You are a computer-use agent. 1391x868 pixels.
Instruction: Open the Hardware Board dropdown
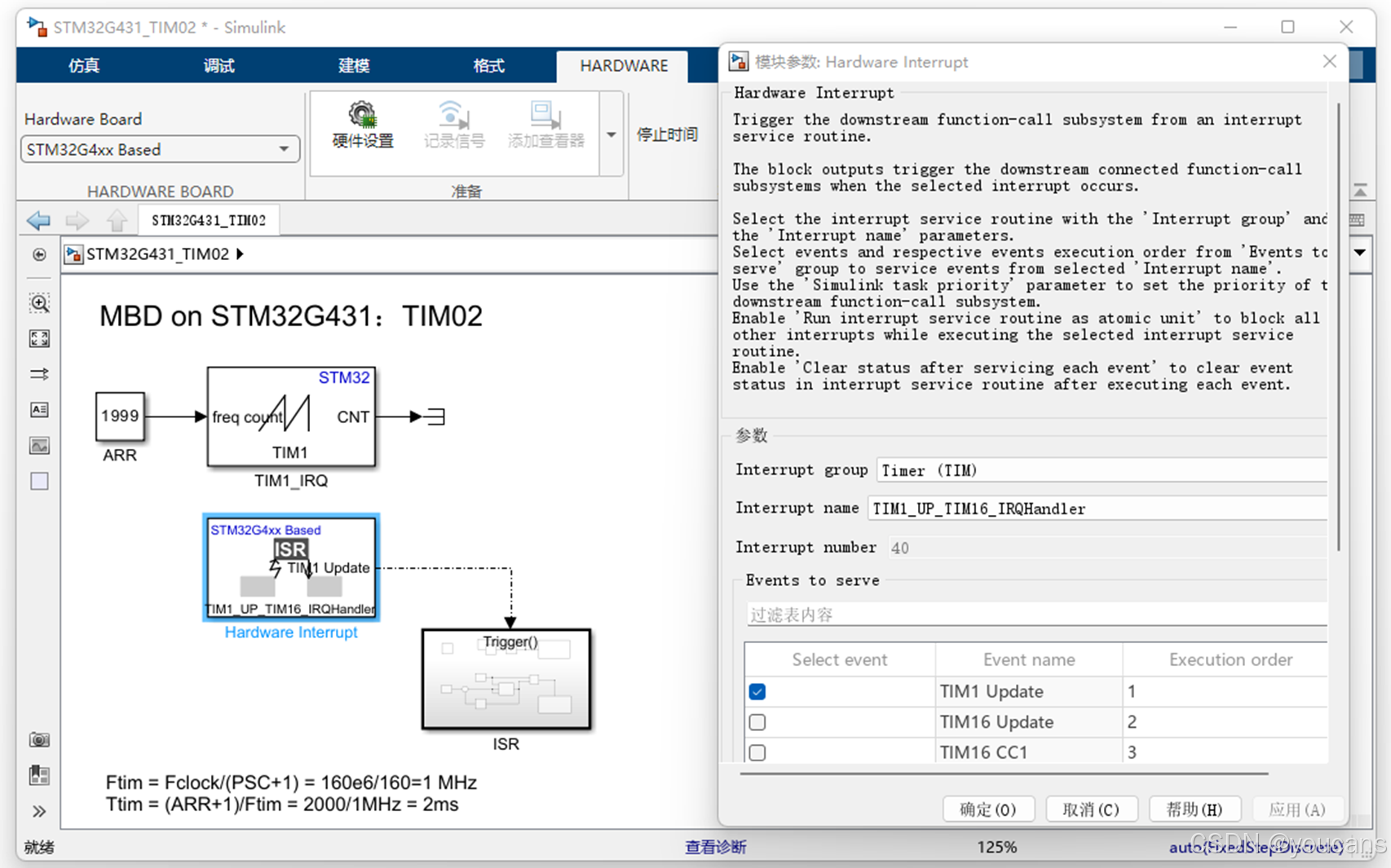pos(160,150)
